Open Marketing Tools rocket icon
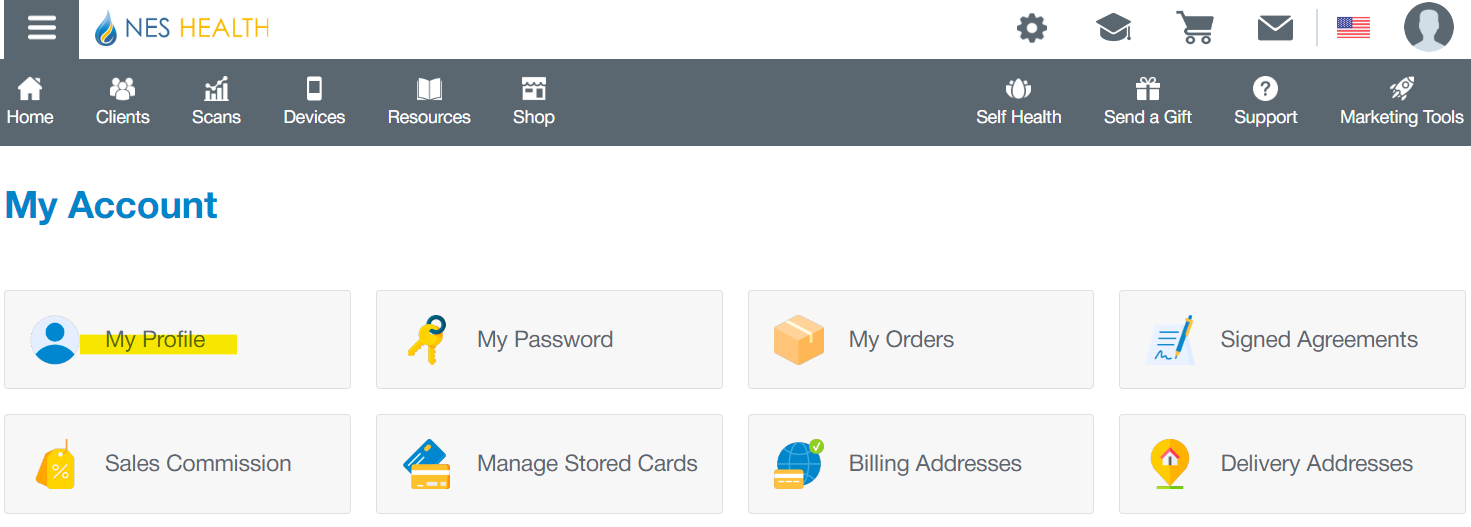1471x527 pixels. [x=1401, y=102]
